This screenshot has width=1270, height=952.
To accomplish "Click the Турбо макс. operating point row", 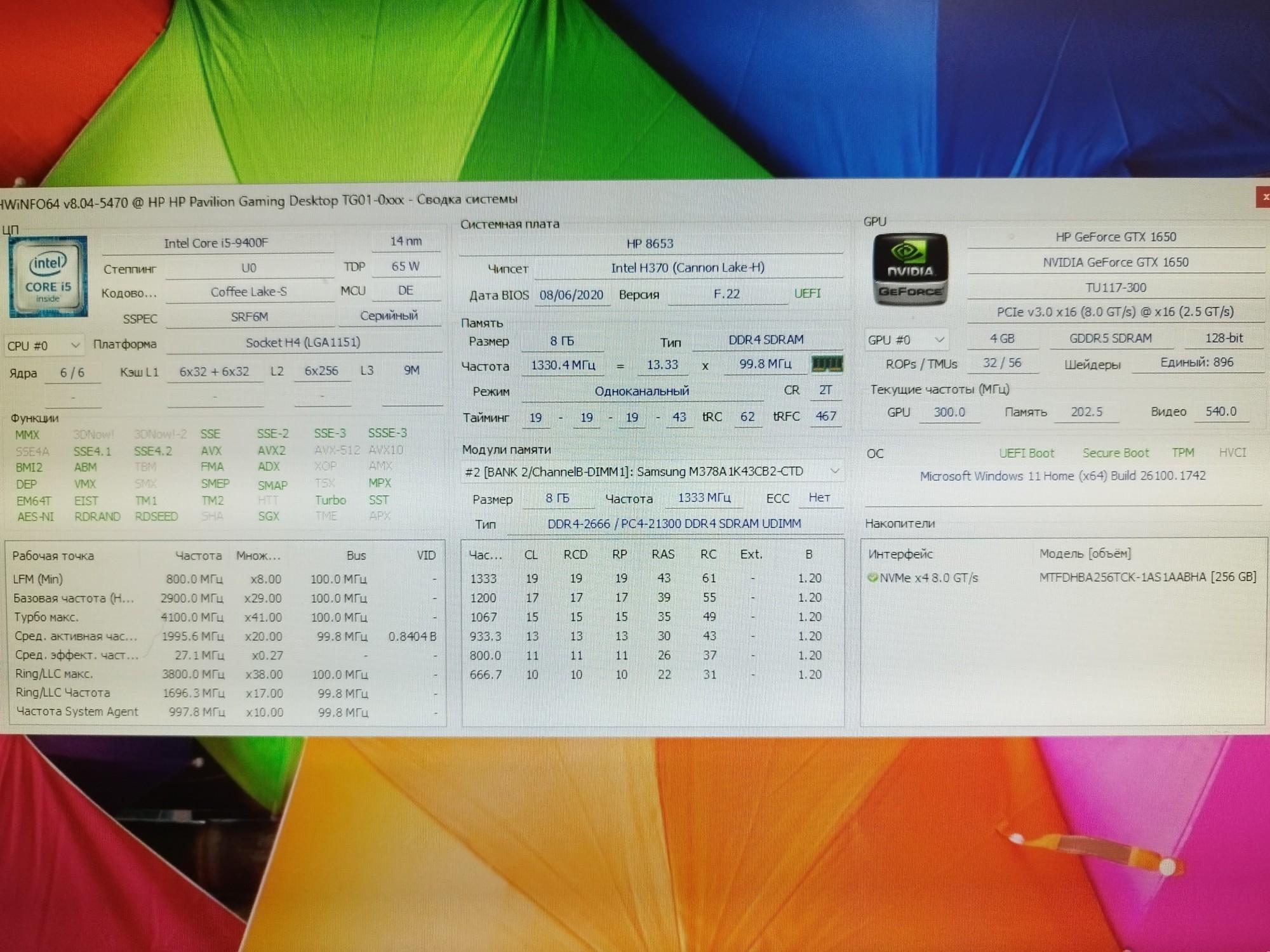I will [x=225, y=618].
